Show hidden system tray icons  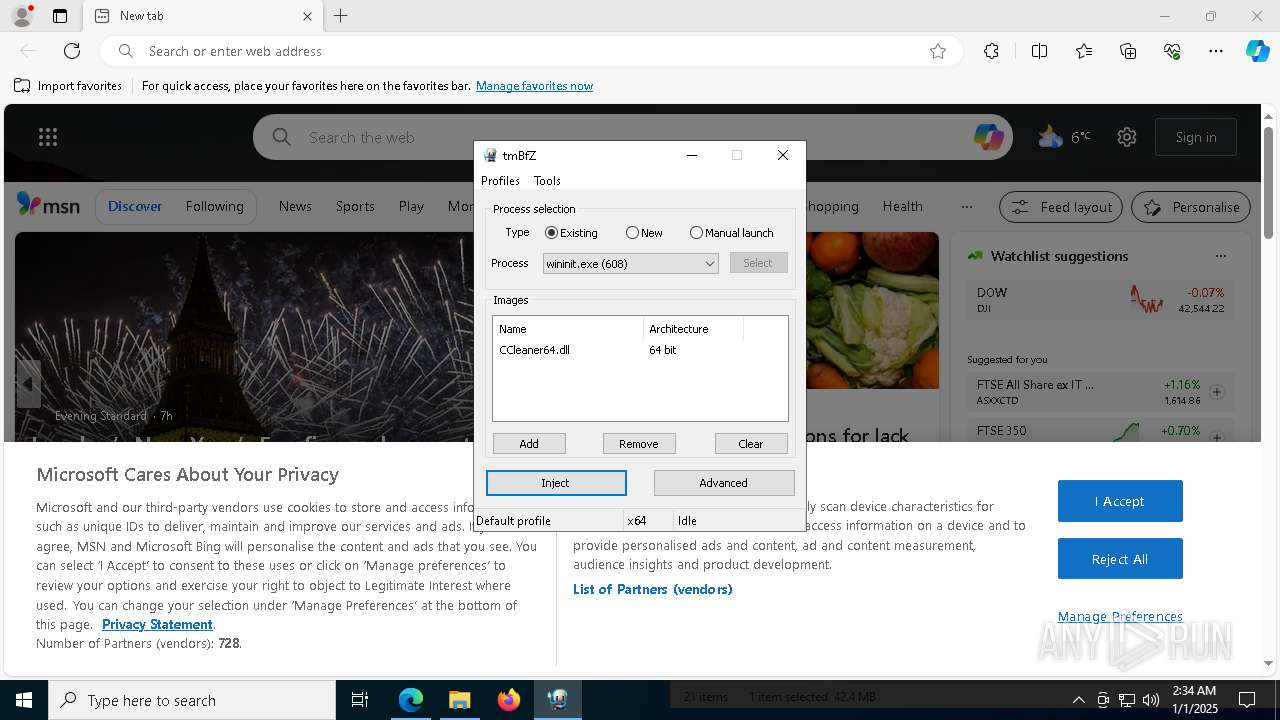(1078, 700)
